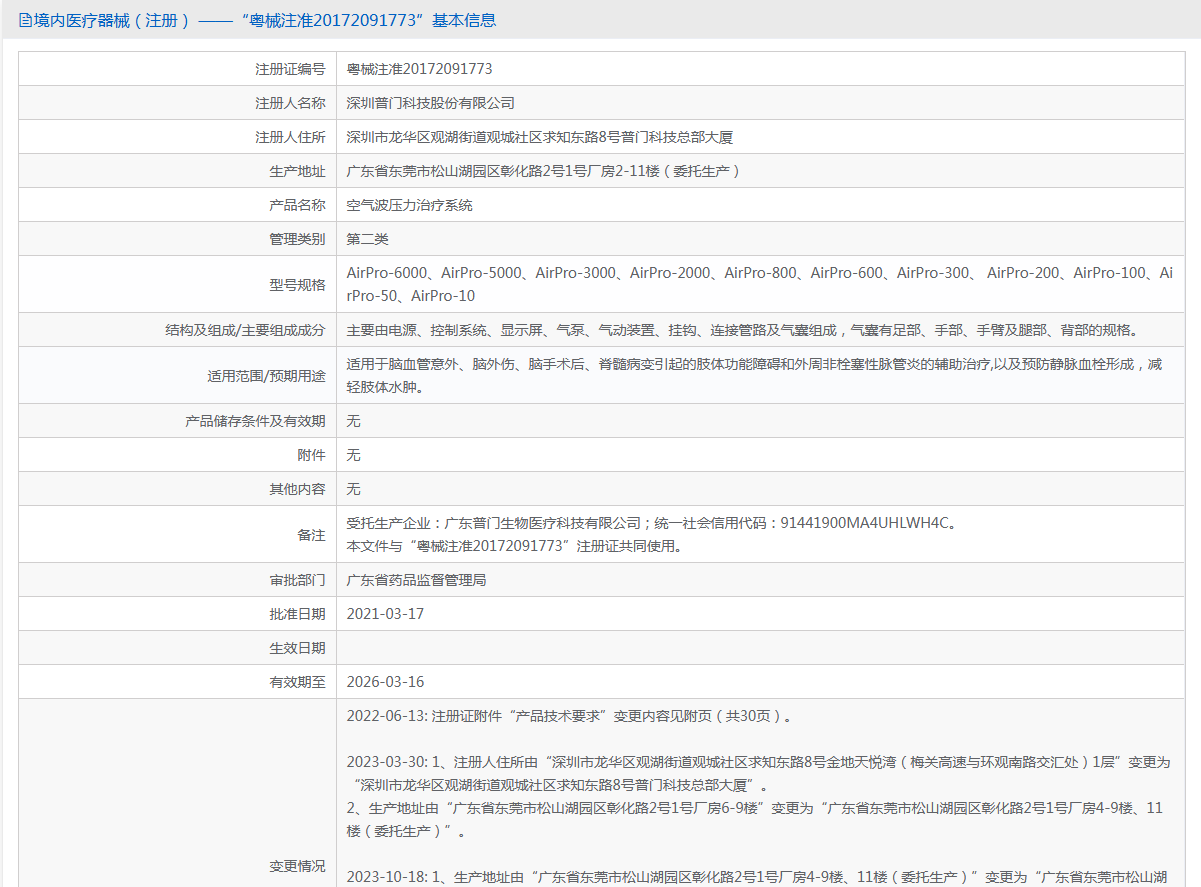The height and width of the screenshot is (887, 1201).
Task: Click registrant name 深圳普门科技股份有限公司
Action: (430, 103)
